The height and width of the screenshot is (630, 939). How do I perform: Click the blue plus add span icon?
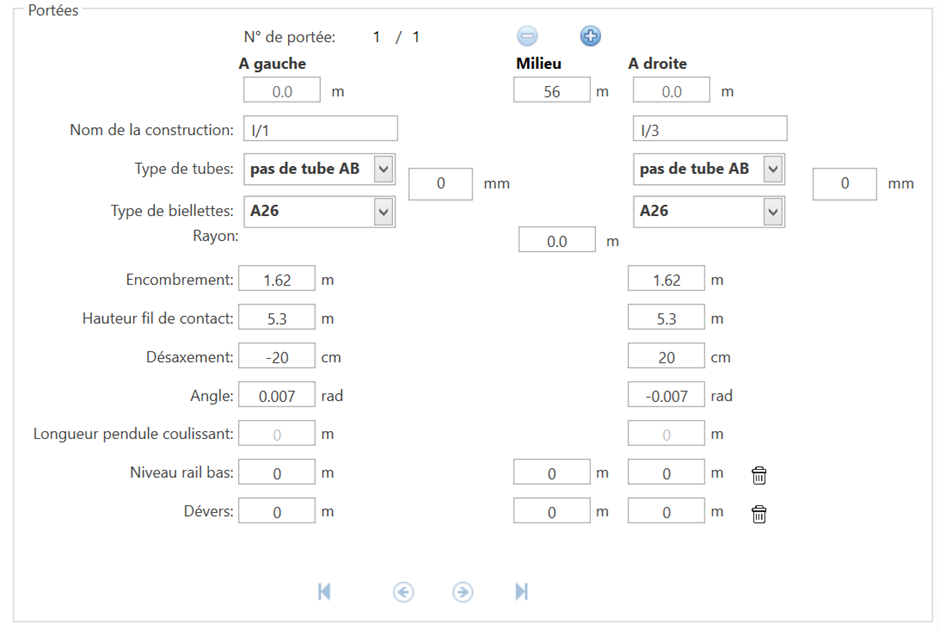tap(590, 37)
